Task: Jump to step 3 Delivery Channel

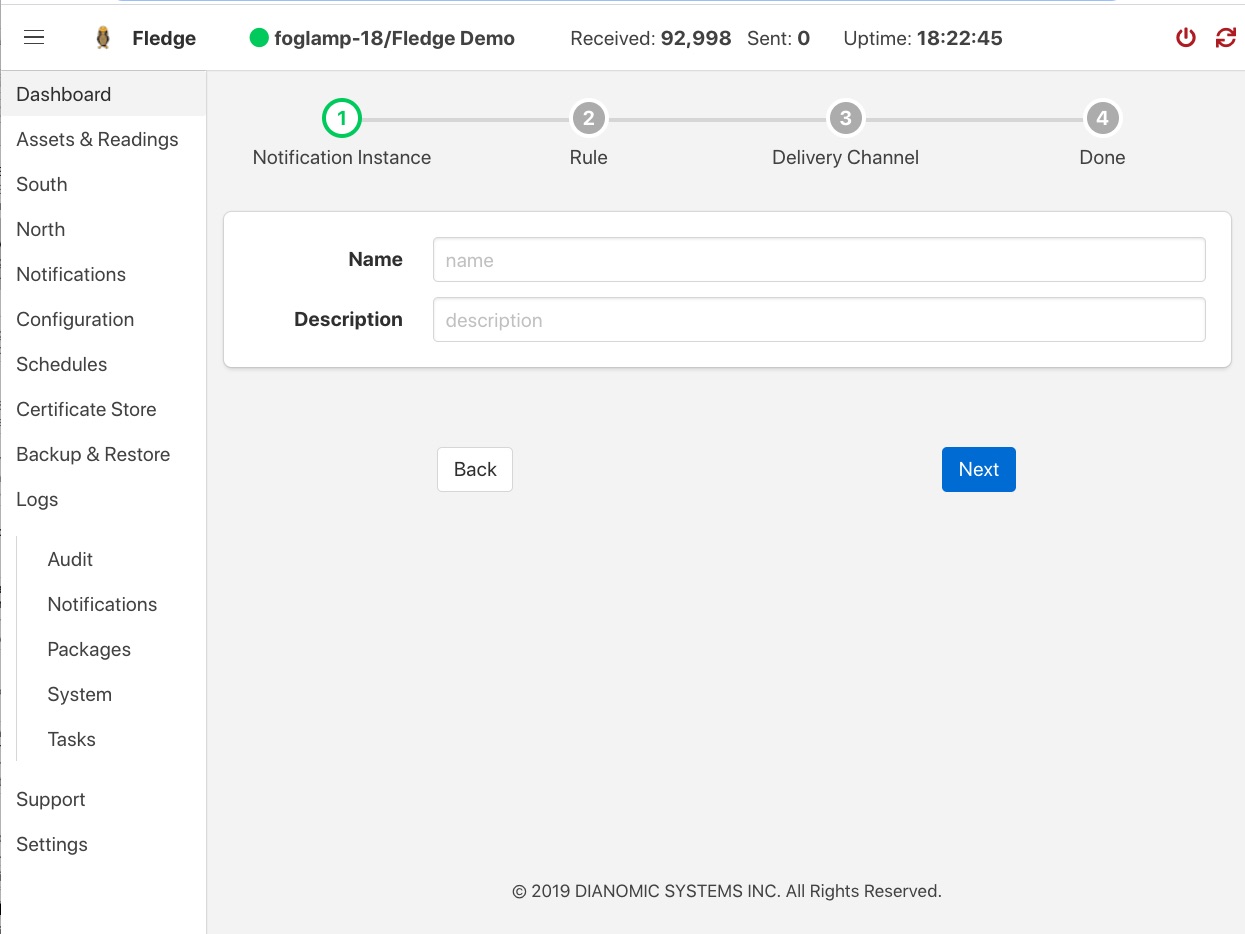Action: point(845,119)
